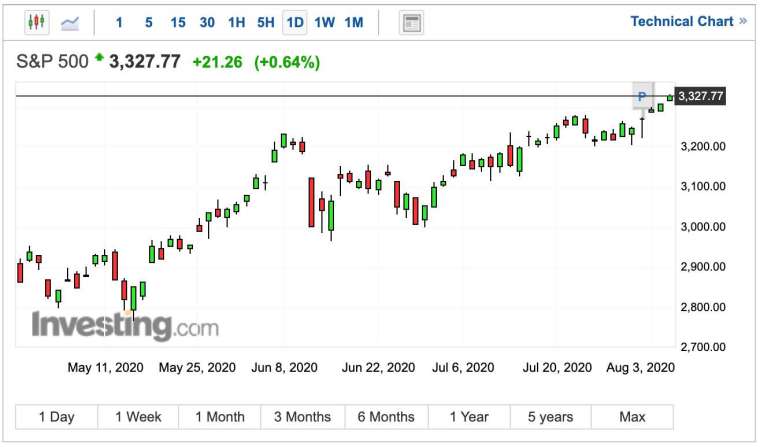Screen dimensions: 760x447
Task: Switch to the area line chart icon
Action: (x=70, y=23)
